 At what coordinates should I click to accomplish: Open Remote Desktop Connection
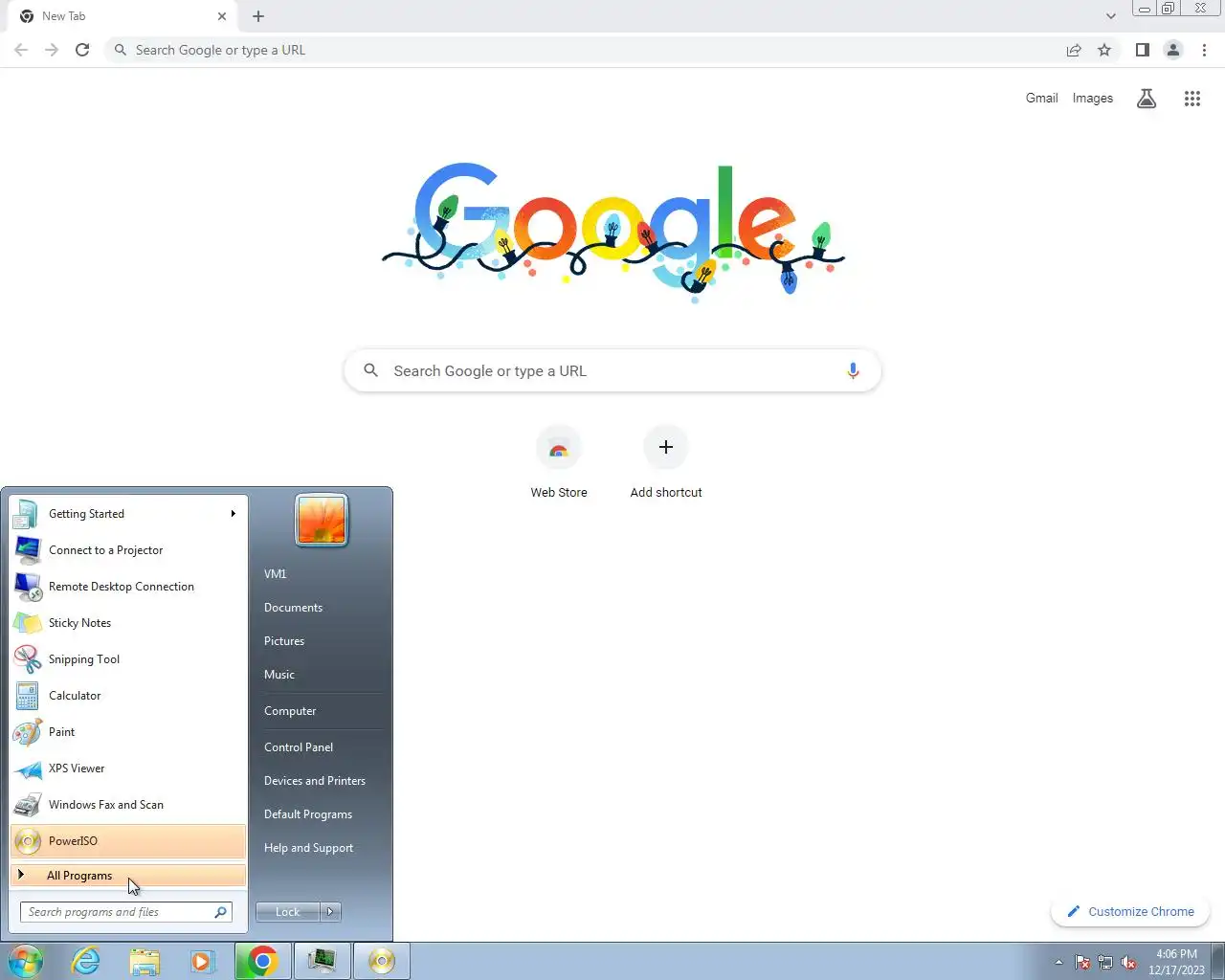click(x=128, y=587)
